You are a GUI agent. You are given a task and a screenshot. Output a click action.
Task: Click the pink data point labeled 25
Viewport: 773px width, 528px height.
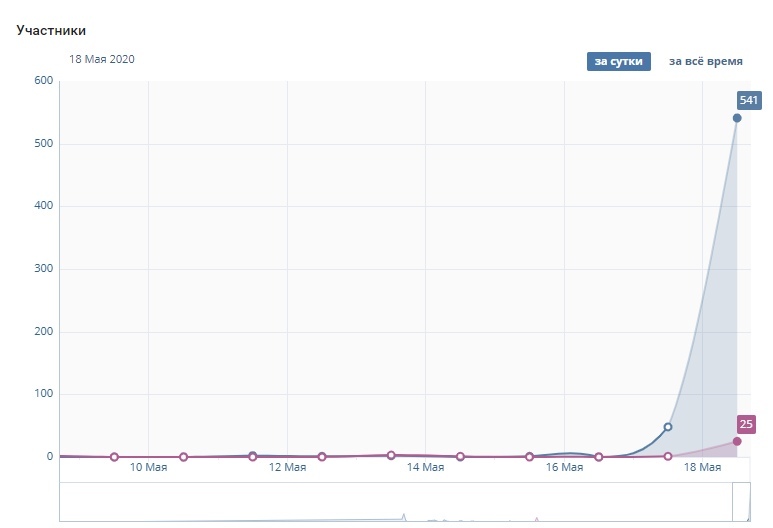737,441
